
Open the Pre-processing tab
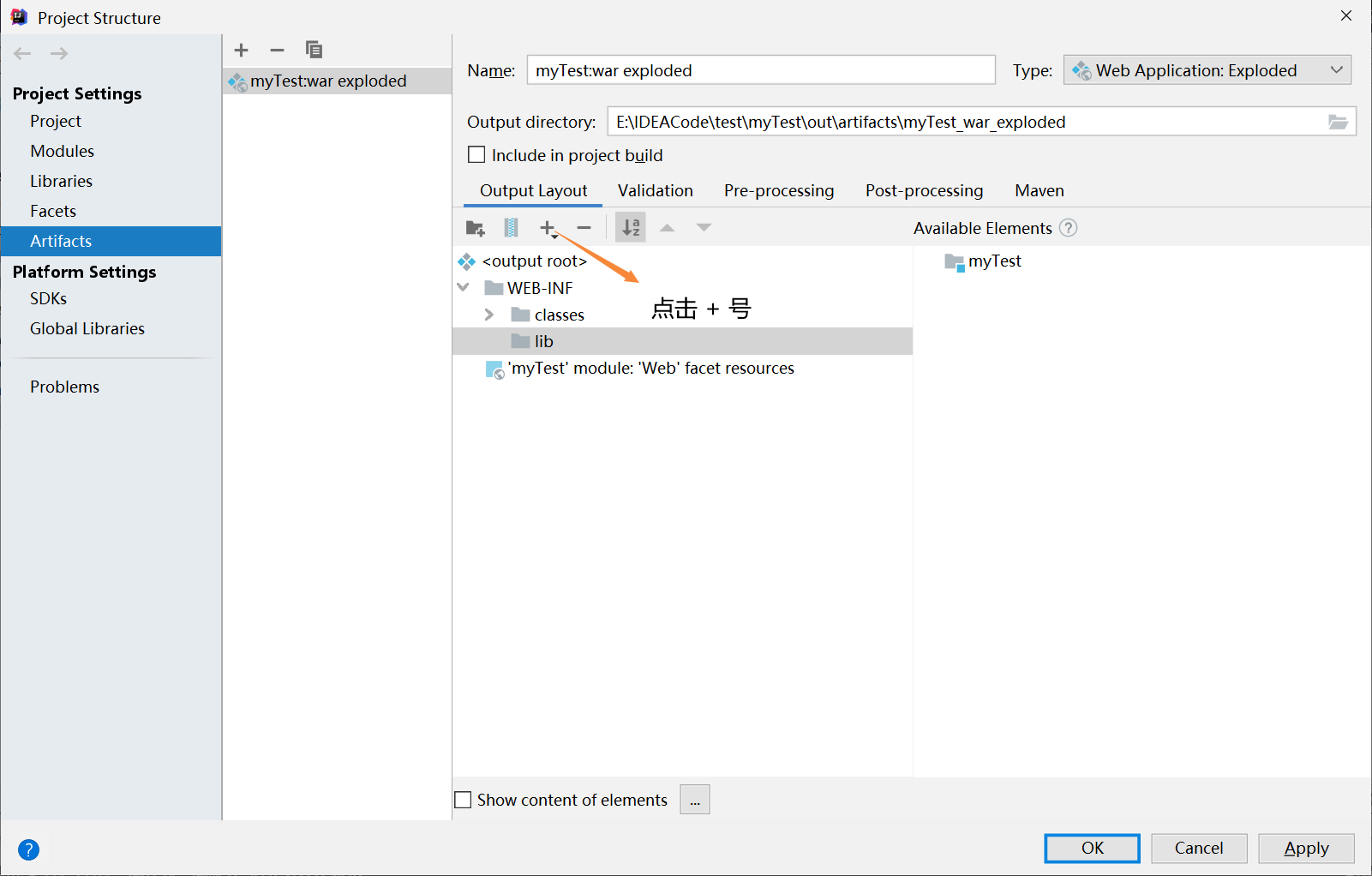click(779, 190)
